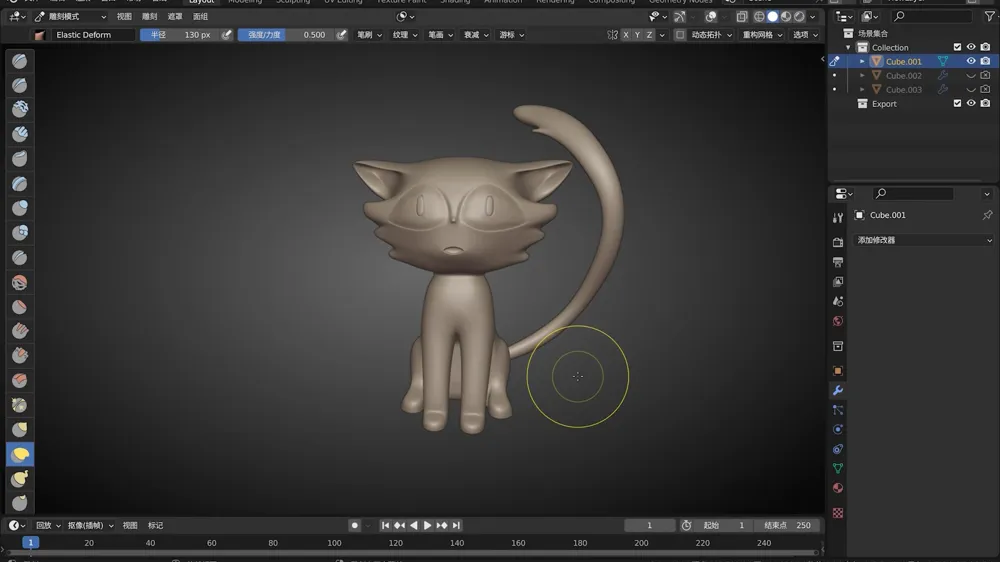Select the Multi-plane Scrape brush
Image resolution: width=1000 pixels, height=562 pixels.
(20, 380)
